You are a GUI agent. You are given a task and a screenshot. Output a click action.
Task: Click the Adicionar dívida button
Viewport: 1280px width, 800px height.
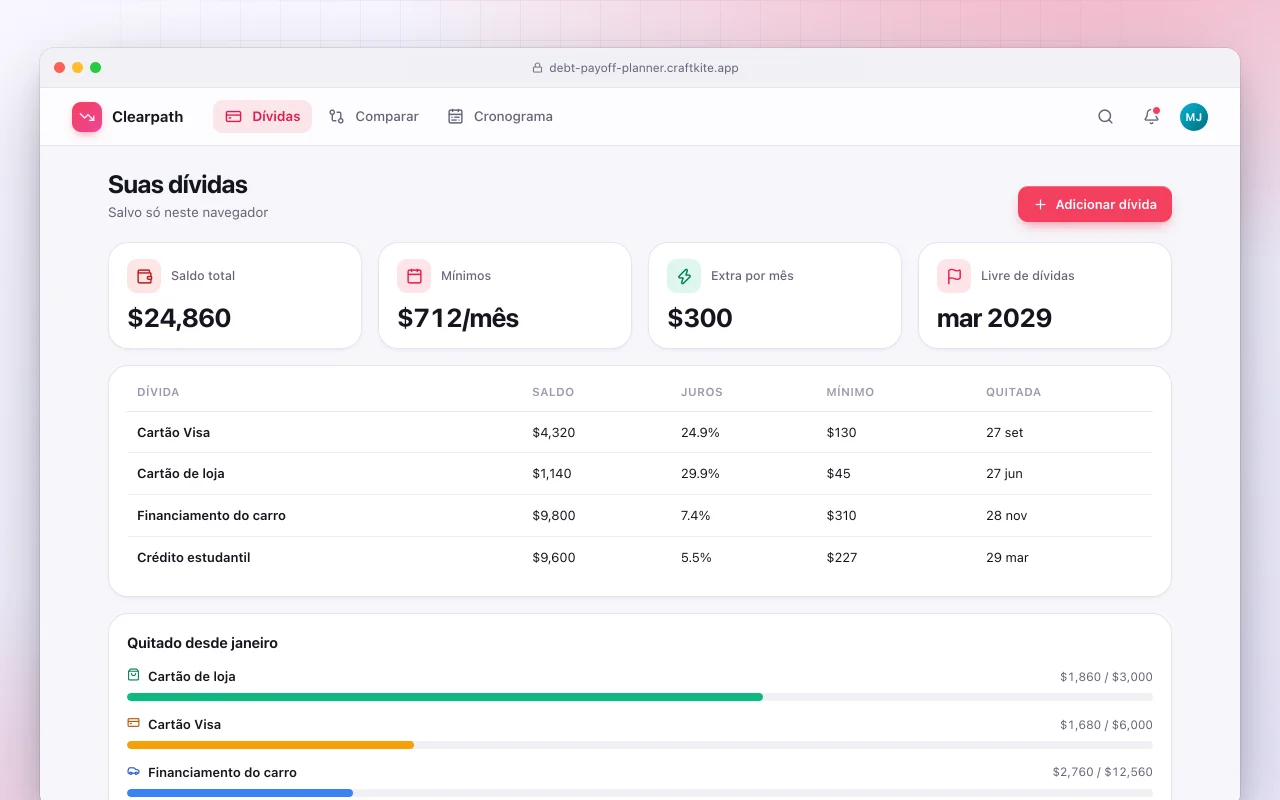1095,204
